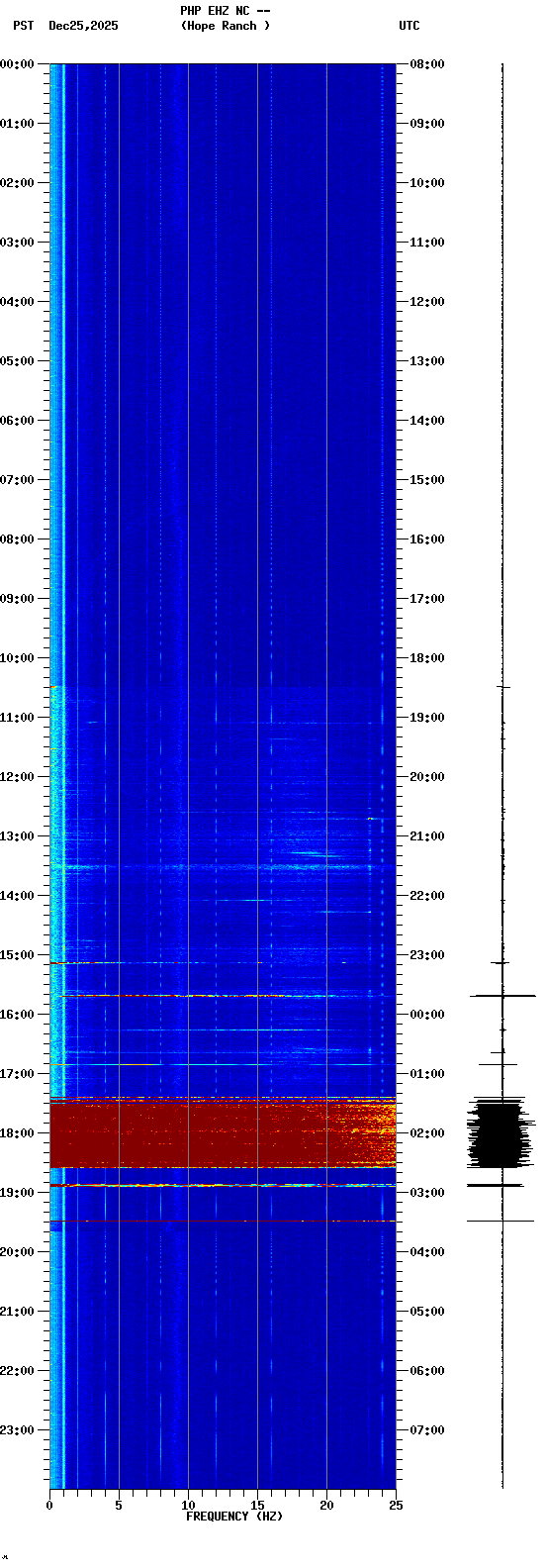546x1568 pixels.
Task: Click '23:00' on the UTC time axis
Action: tap(427, 955)
